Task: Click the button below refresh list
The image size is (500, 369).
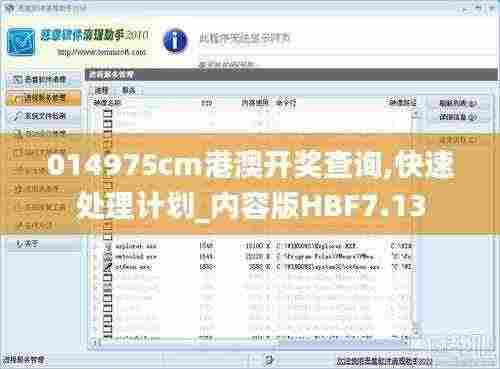Action: tap(458, 117)
